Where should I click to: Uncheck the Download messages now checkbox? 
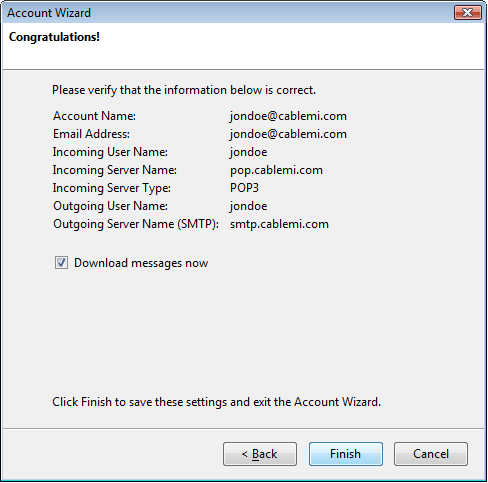(x=61, y=263)
